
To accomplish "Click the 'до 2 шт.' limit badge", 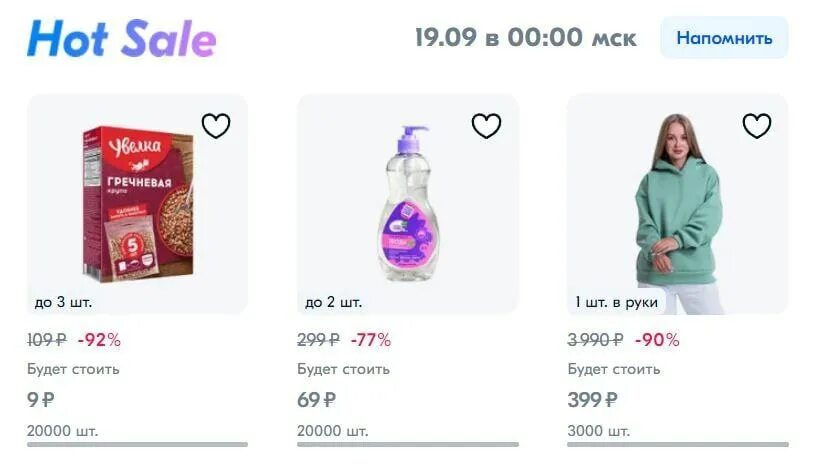I will (333, 301).
